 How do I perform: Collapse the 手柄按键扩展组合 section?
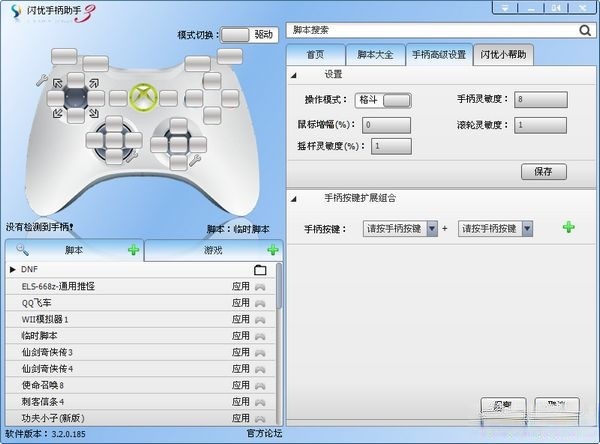pos(293,199)
